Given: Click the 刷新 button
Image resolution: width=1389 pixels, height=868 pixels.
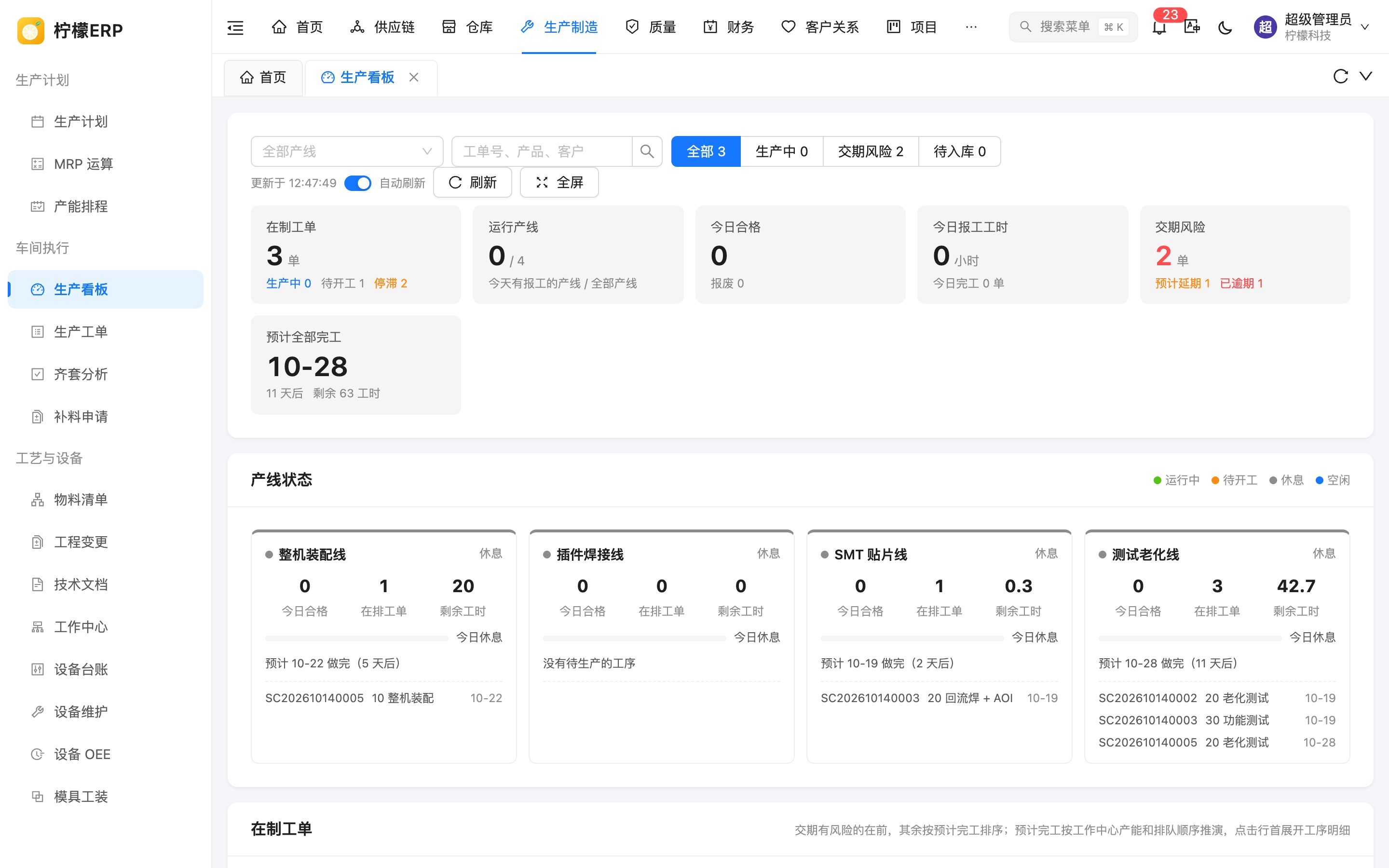Looking at the screenshot, I should [472, 183].
